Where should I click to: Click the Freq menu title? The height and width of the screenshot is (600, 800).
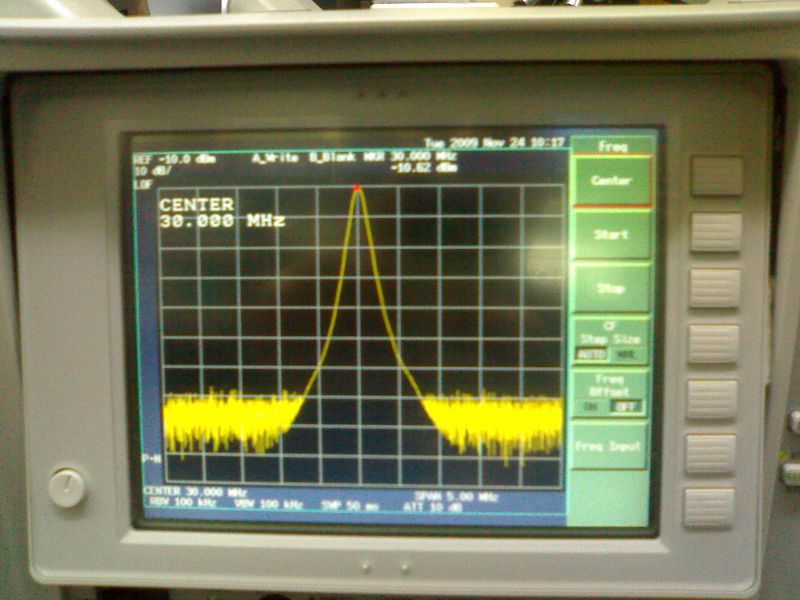(x=613, y=146)
